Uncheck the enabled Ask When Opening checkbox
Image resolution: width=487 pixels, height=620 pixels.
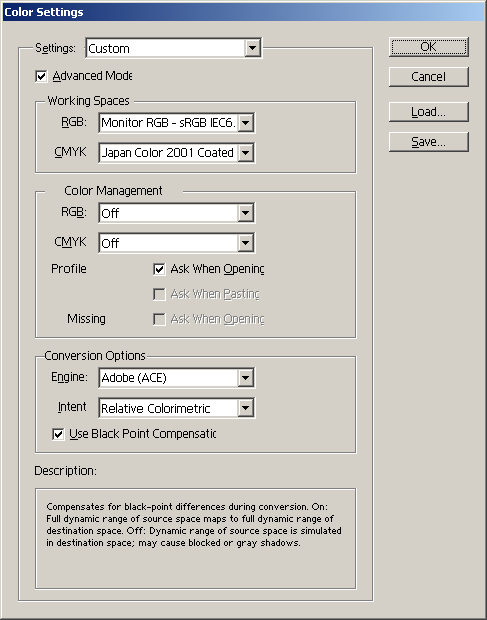click(159, 269)
